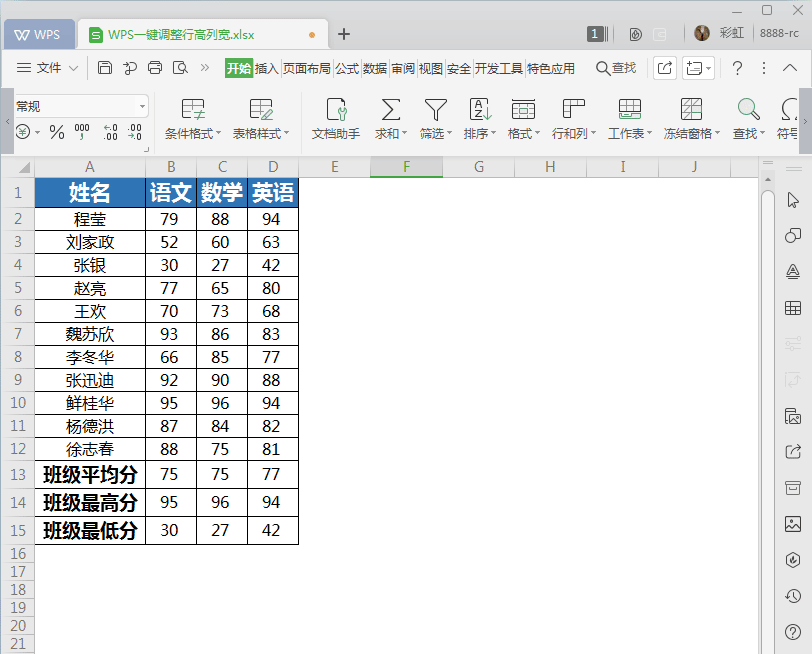The width and height of the screenshot is (812, 654).
Task: Click the vertical scrollbar up arrow
Action: (768, 180)
